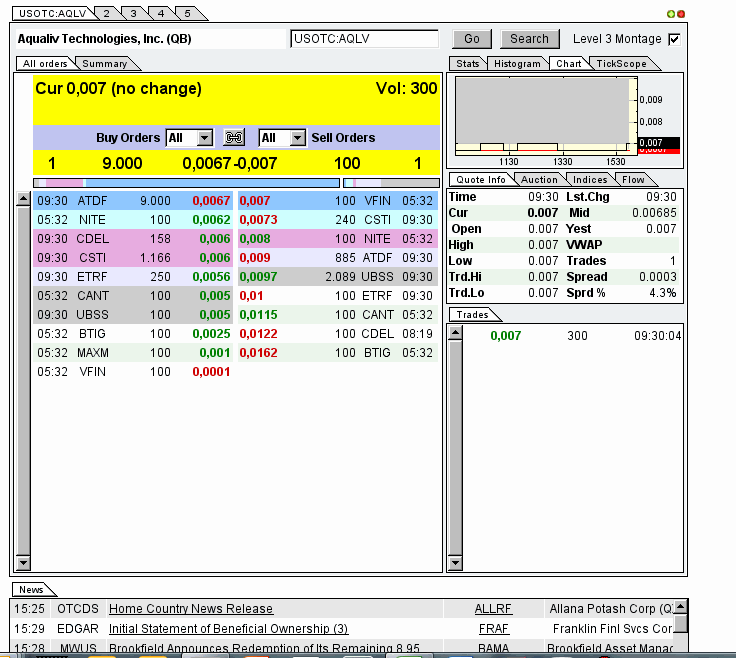
Task: Click the Trades panel scroll up arrow
Action: coord(455,333)
